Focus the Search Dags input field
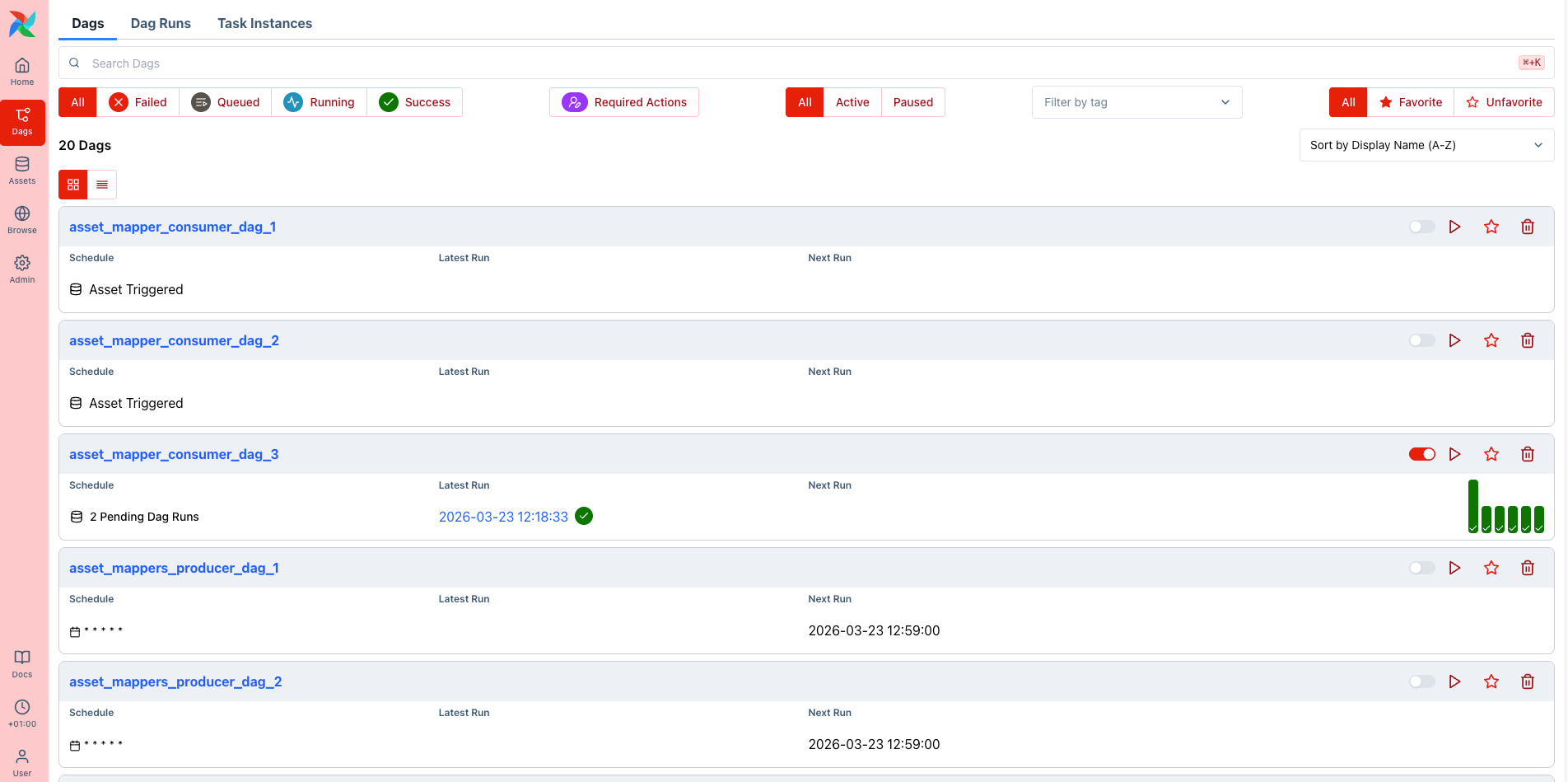 791,63
